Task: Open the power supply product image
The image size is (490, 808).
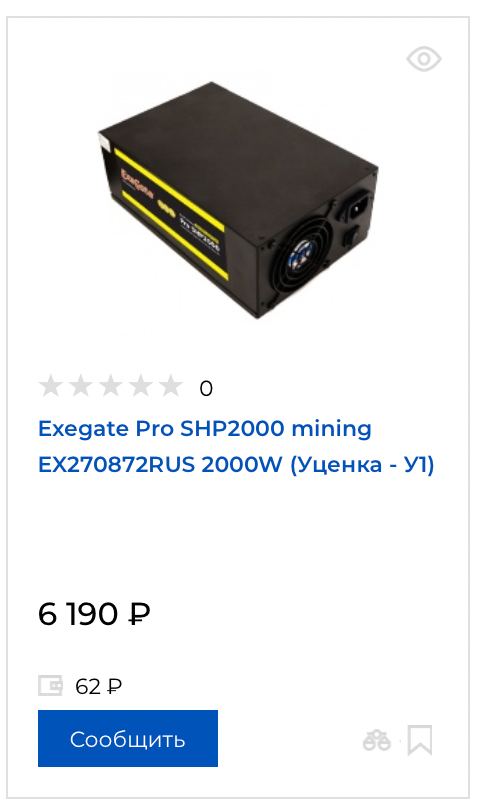Action: 239,199
